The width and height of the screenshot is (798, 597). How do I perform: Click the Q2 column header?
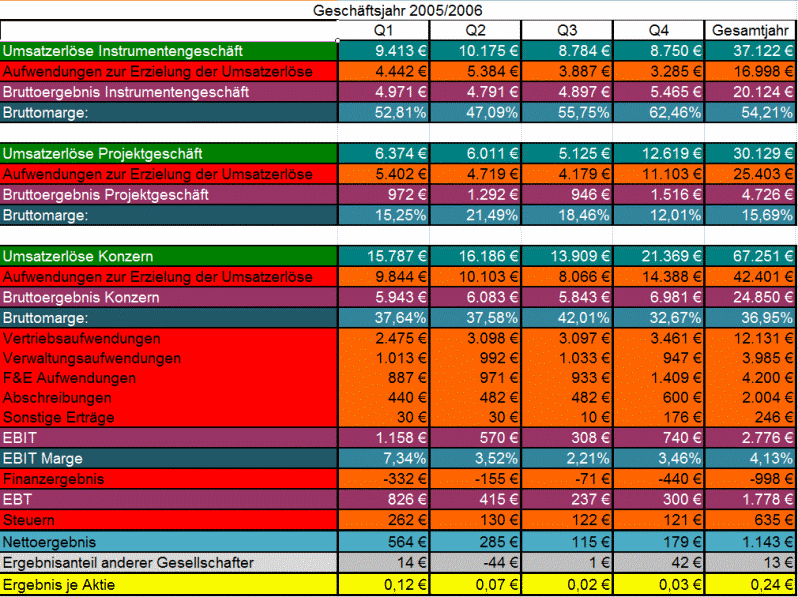click(x=475, y=31)
